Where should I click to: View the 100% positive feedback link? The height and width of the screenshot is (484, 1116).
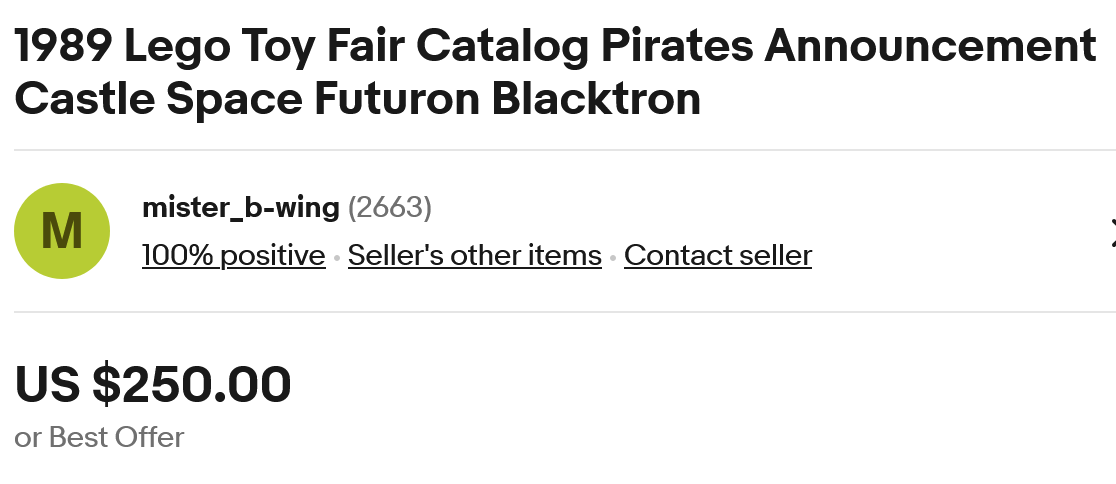233,256
